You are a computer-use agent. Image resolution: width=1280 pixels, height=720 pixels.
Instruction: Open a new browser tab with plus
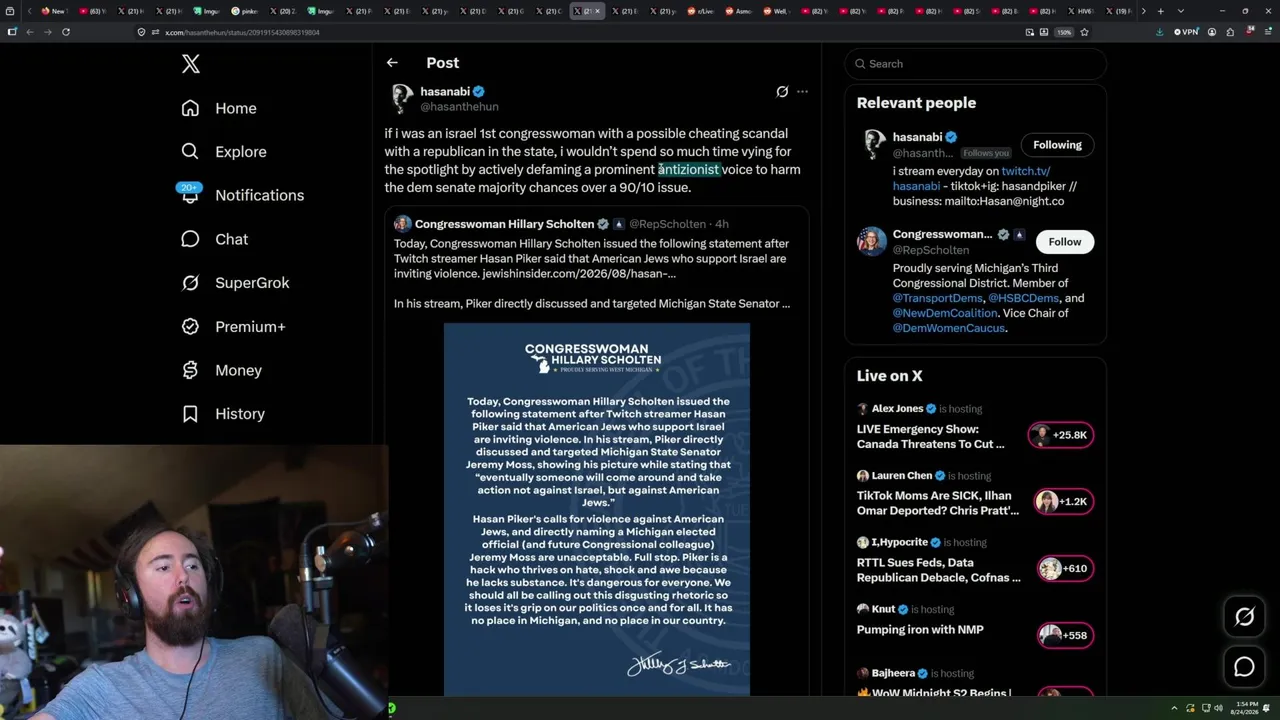[x=1160, y=11]
